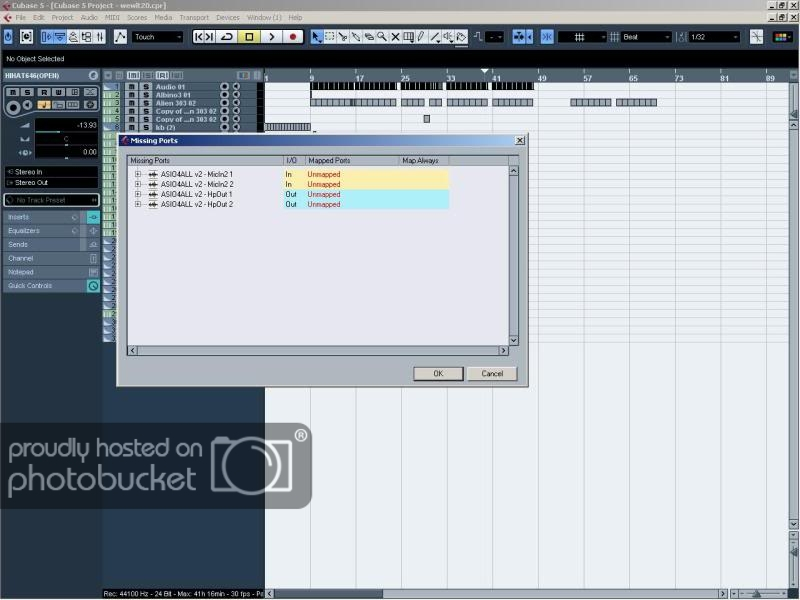Expand ASIO4ALL v2 - HpOut 1 row
The width and height of the screenshot is (800, 600).
(x=138, y=194)
